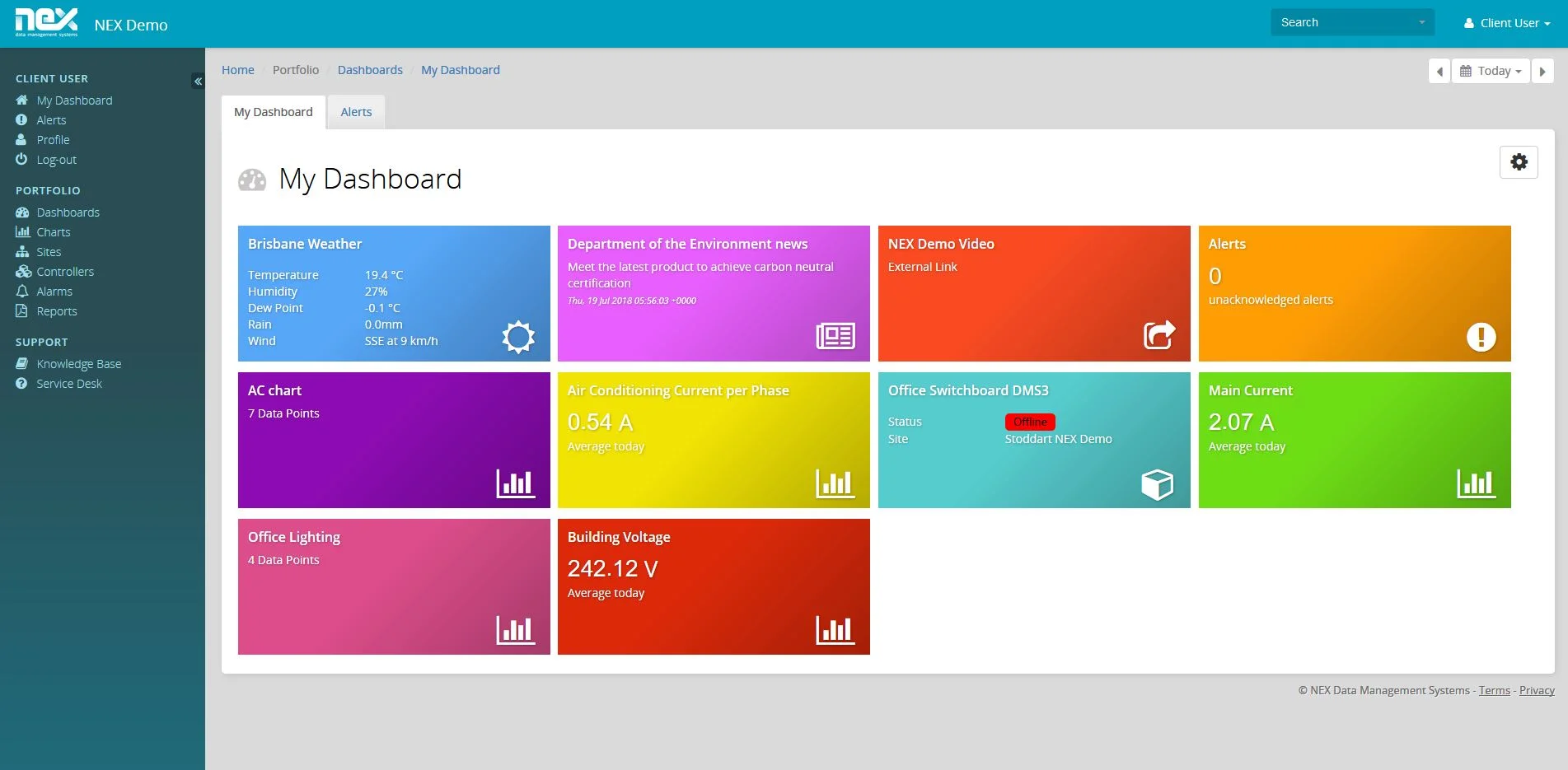
Task: Click the 2.07 A main current value
Action: (x=1241, y=422)
